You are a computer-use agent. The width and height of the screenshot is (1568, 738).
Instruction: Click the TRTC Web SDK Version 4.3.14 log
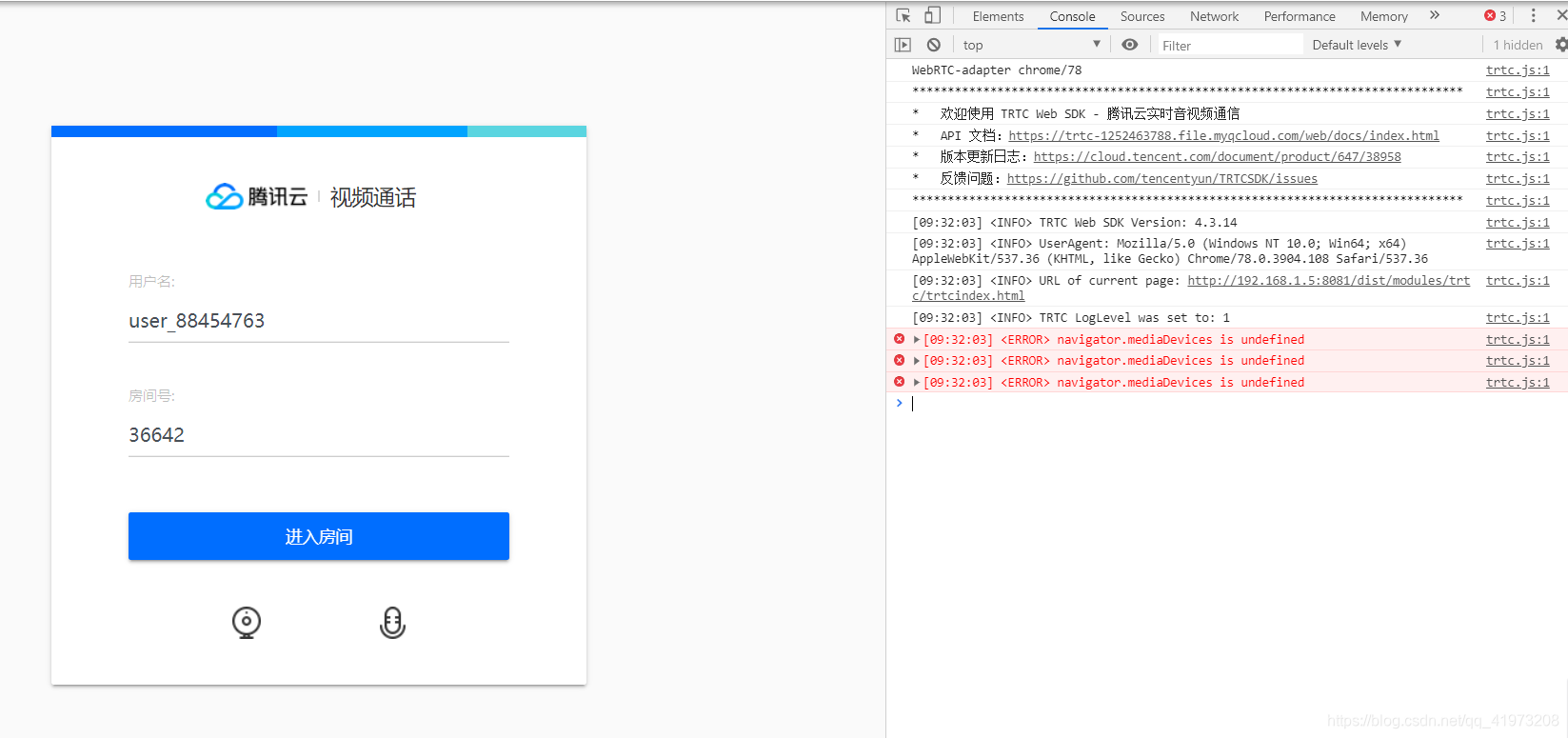(1074, 223)
